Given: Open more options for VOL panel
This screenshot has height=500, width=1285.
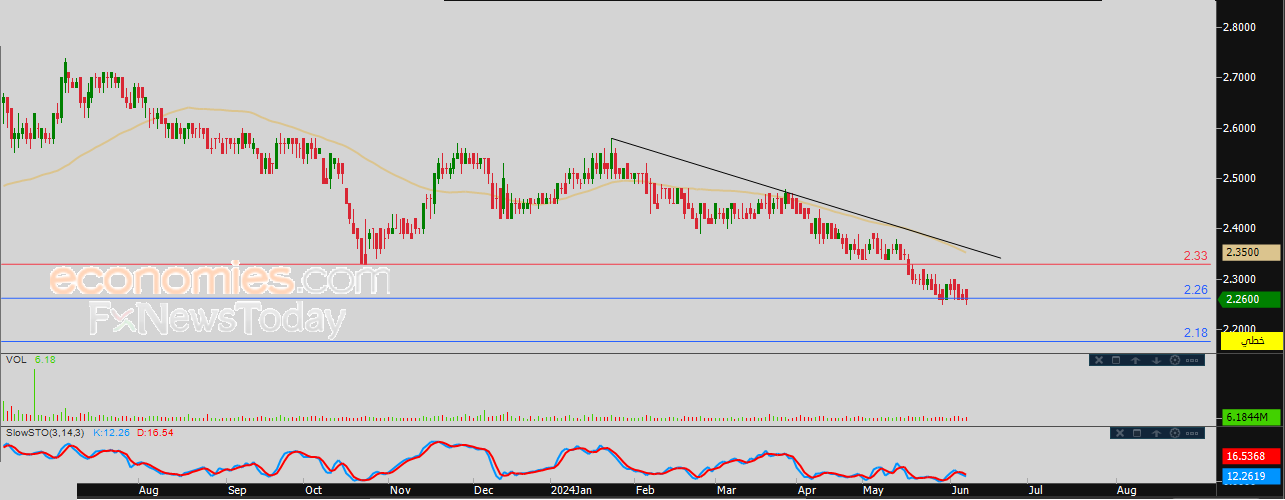Looking at the screenshot, I should coord(1192,360).
